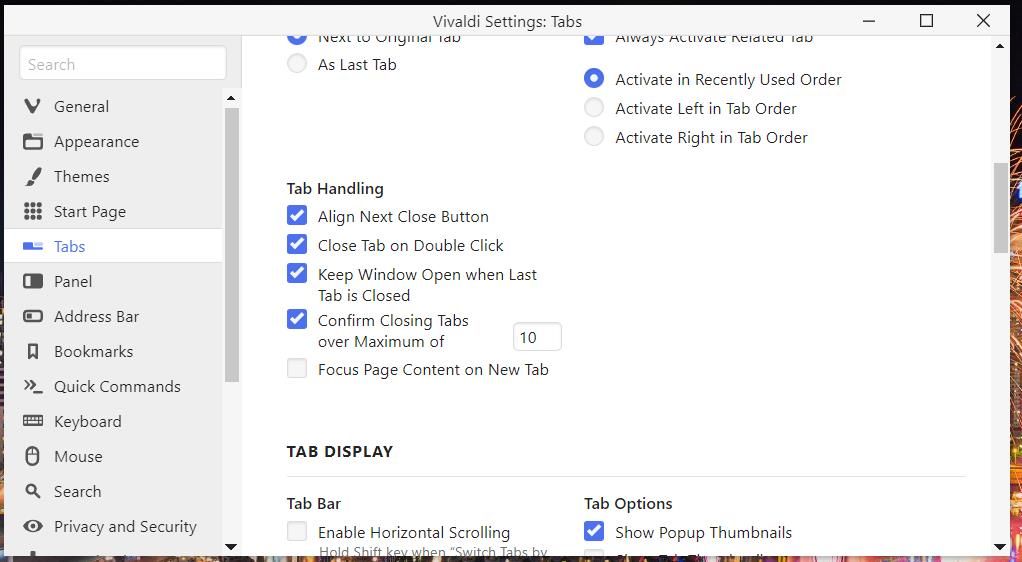1022x562 pixels.
Task: Click the maximum tabs number field
Action: 537,337
